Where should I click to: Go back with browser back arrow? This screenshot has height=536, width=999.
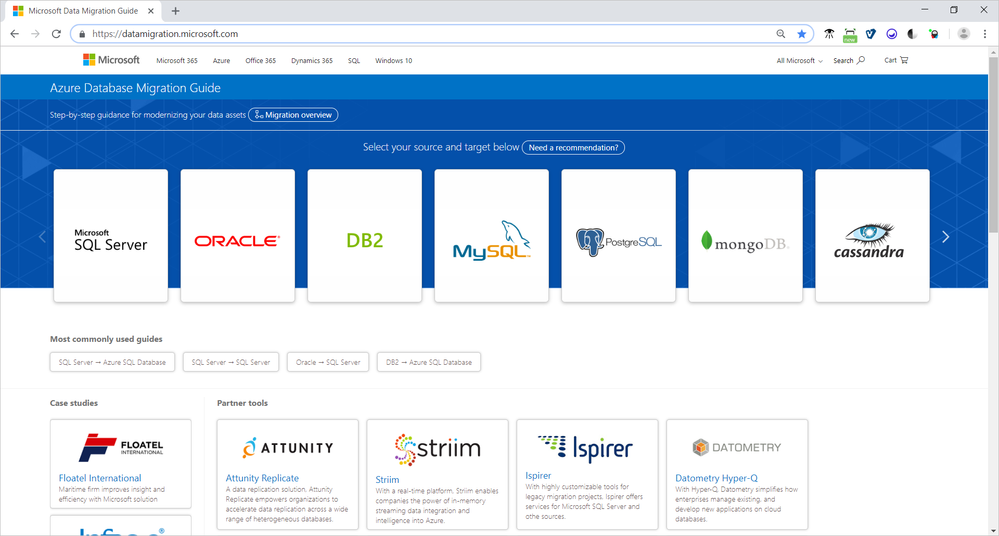[15, 34]
